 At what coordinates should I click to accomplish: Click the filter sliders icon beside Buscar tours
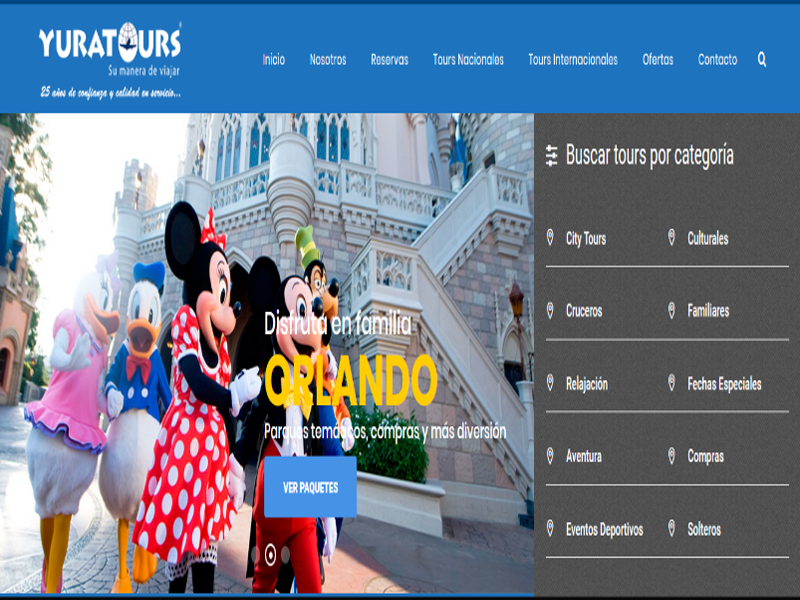552,156
